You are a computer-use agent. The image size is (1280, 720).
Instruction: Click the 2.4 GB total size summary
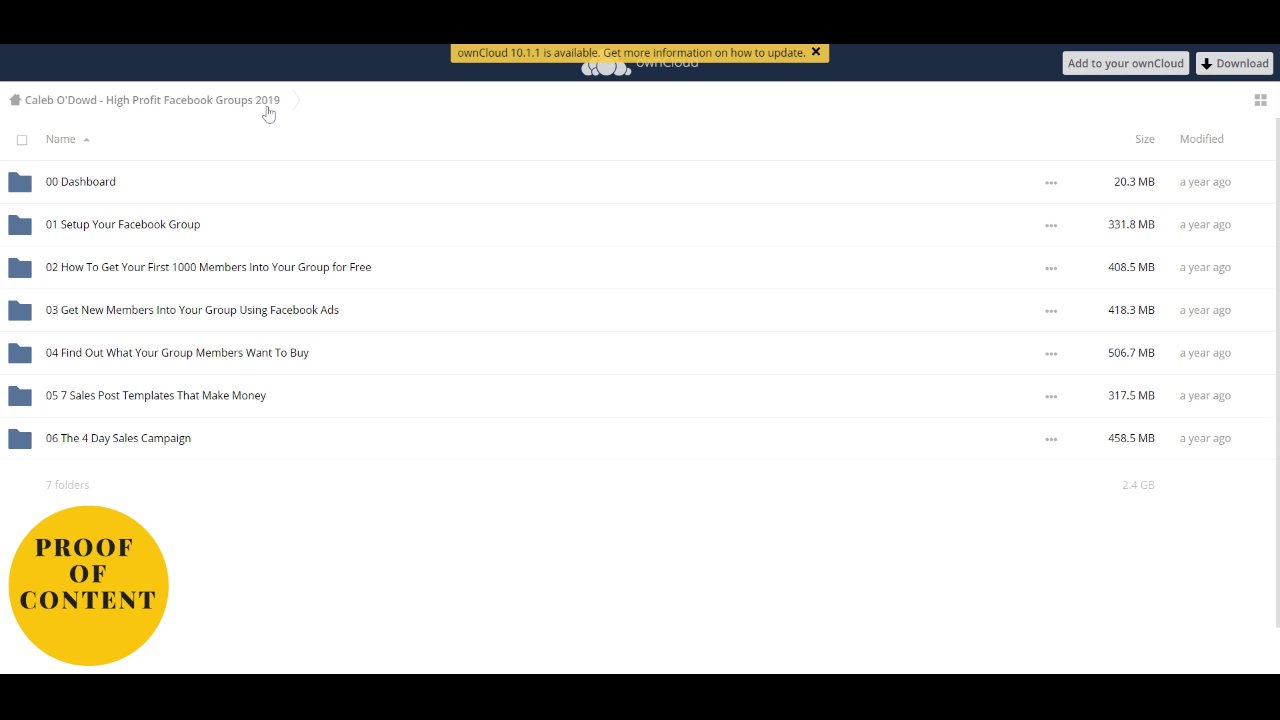1138,485
